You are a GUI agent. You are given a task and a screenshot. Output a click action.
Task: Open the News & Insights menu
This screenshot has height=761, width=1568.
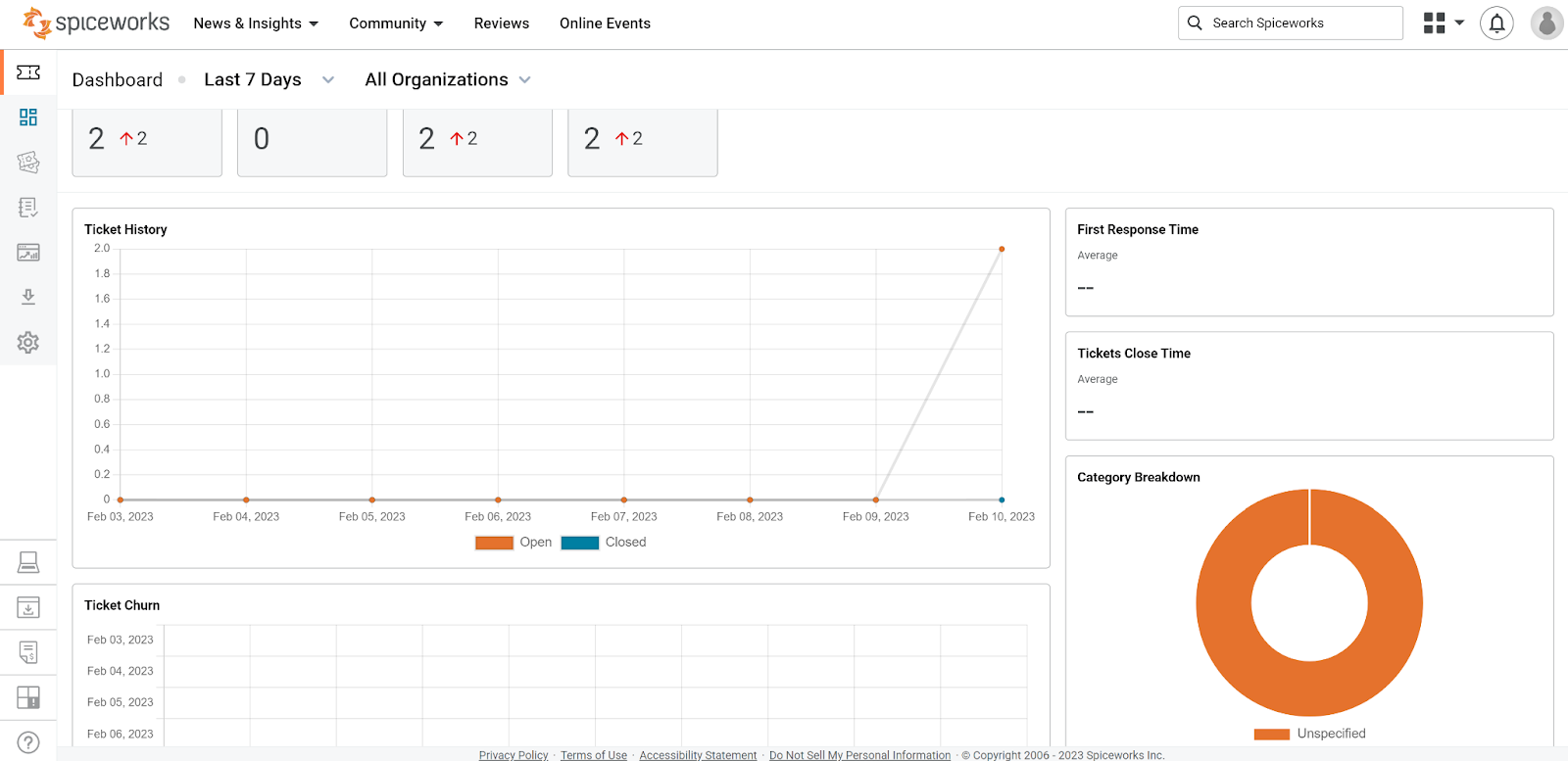[x=256, y=24]
